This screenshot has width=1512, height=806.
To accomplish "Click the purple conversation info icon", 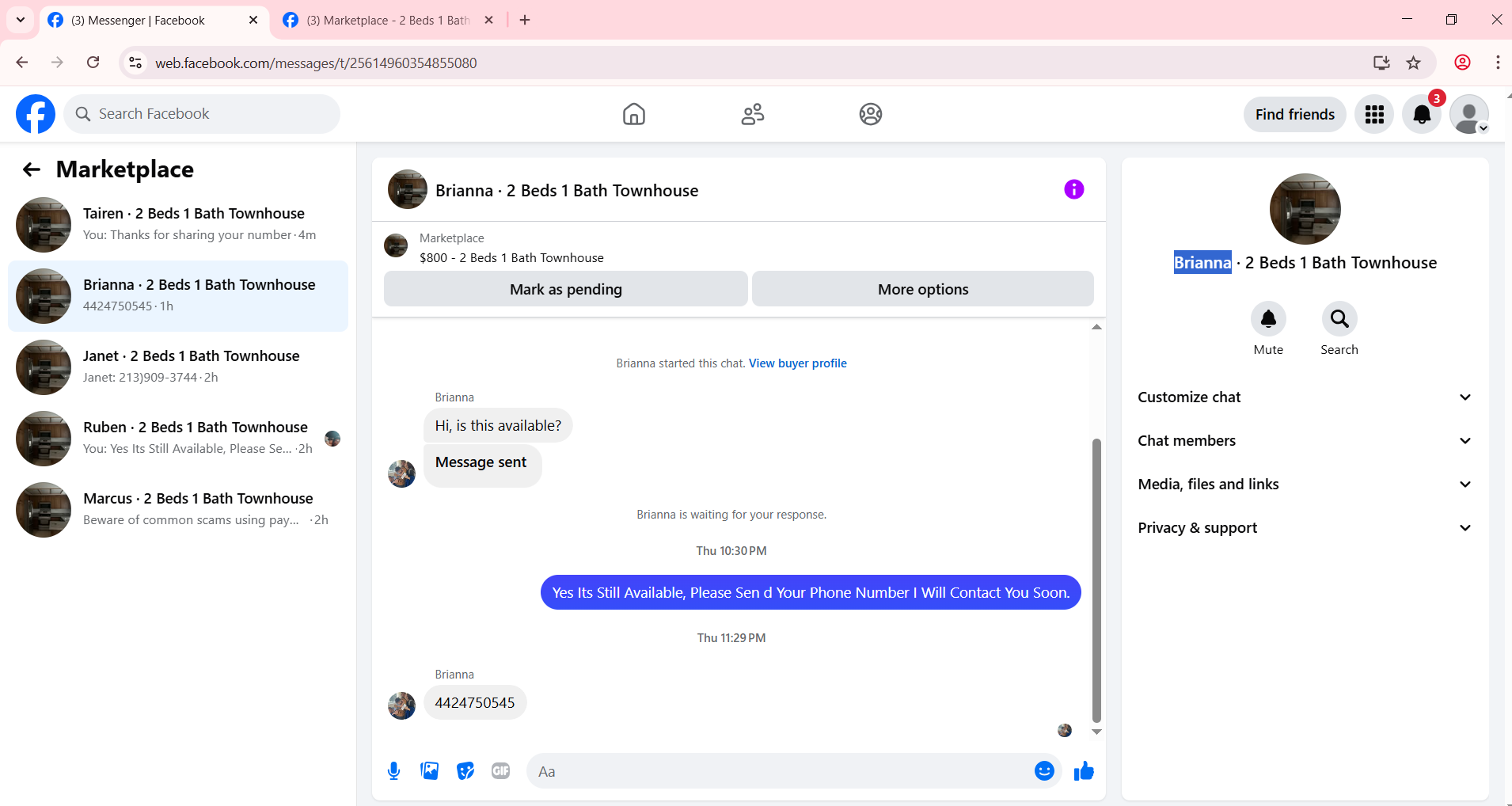I will [x=1073, y=189].
